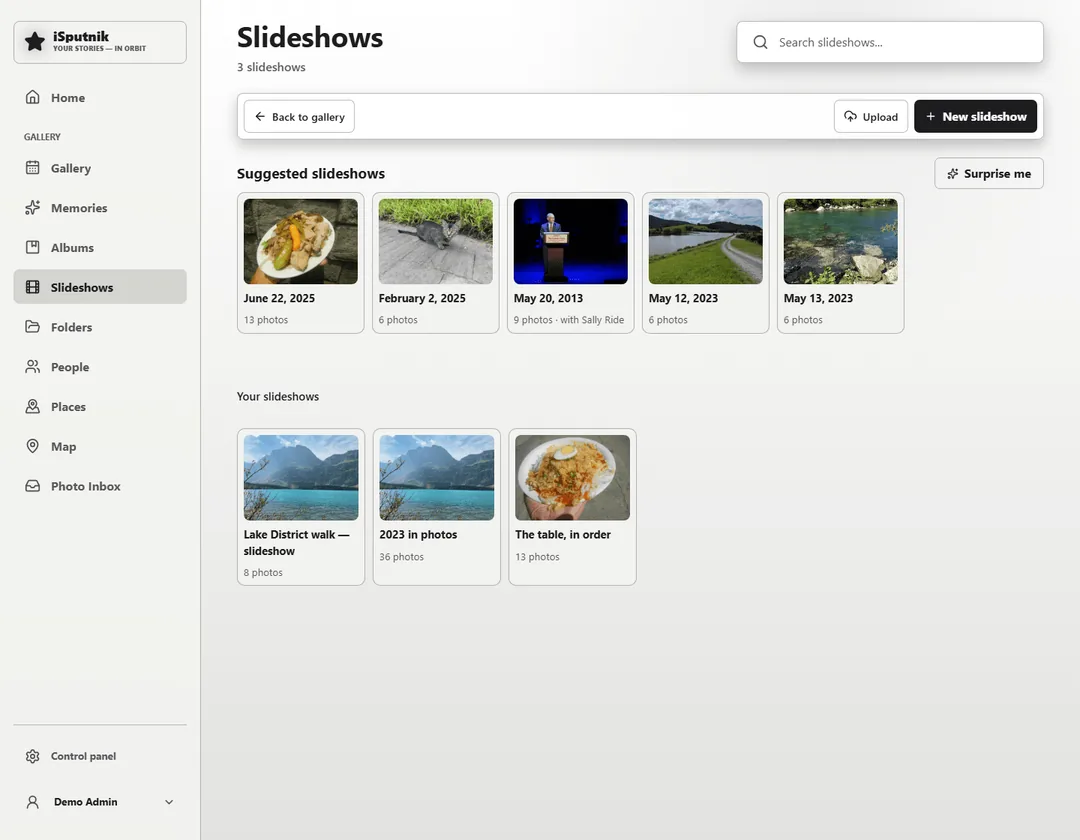Click the "8 photos" label
Image resolution: width=1080 pixels, height=840 pixels.
(x=263, y=572)
